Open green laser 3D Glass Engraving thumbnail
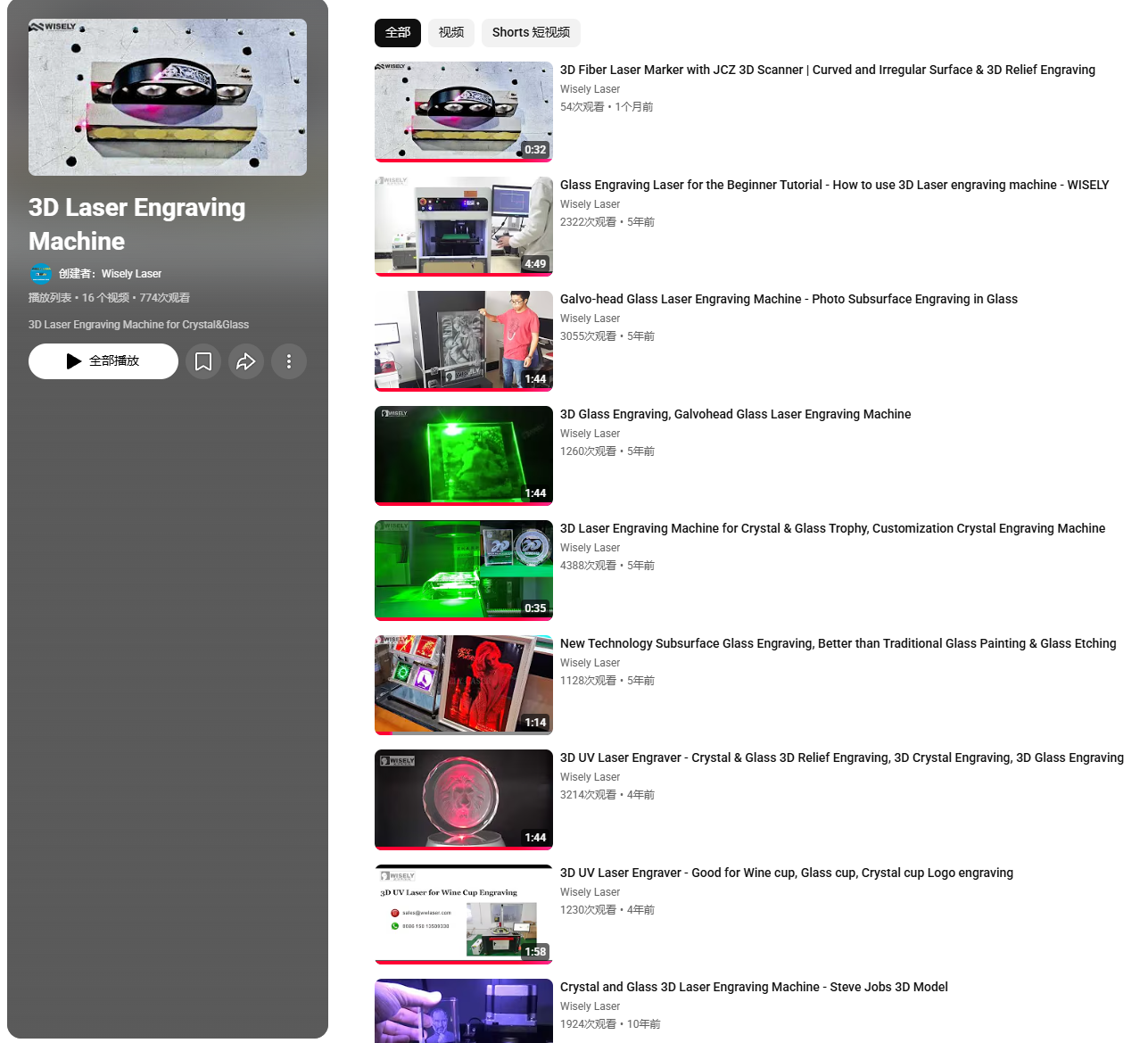Screen dimensions: 1148x1043 pyautogui.click(x=464, y=456)
